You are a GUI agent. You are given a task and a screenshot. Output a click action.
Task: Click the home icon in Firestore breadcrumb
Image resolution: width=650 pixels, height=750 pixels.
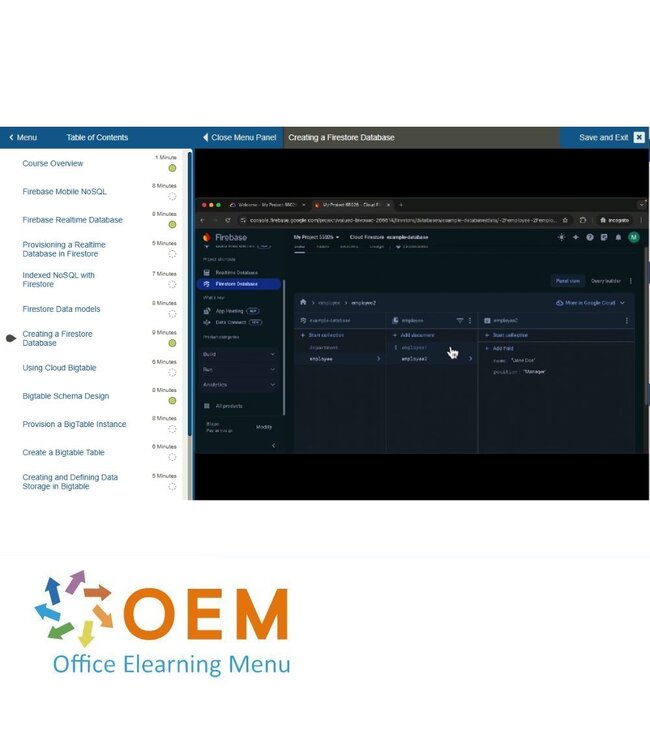click(303, 302)
